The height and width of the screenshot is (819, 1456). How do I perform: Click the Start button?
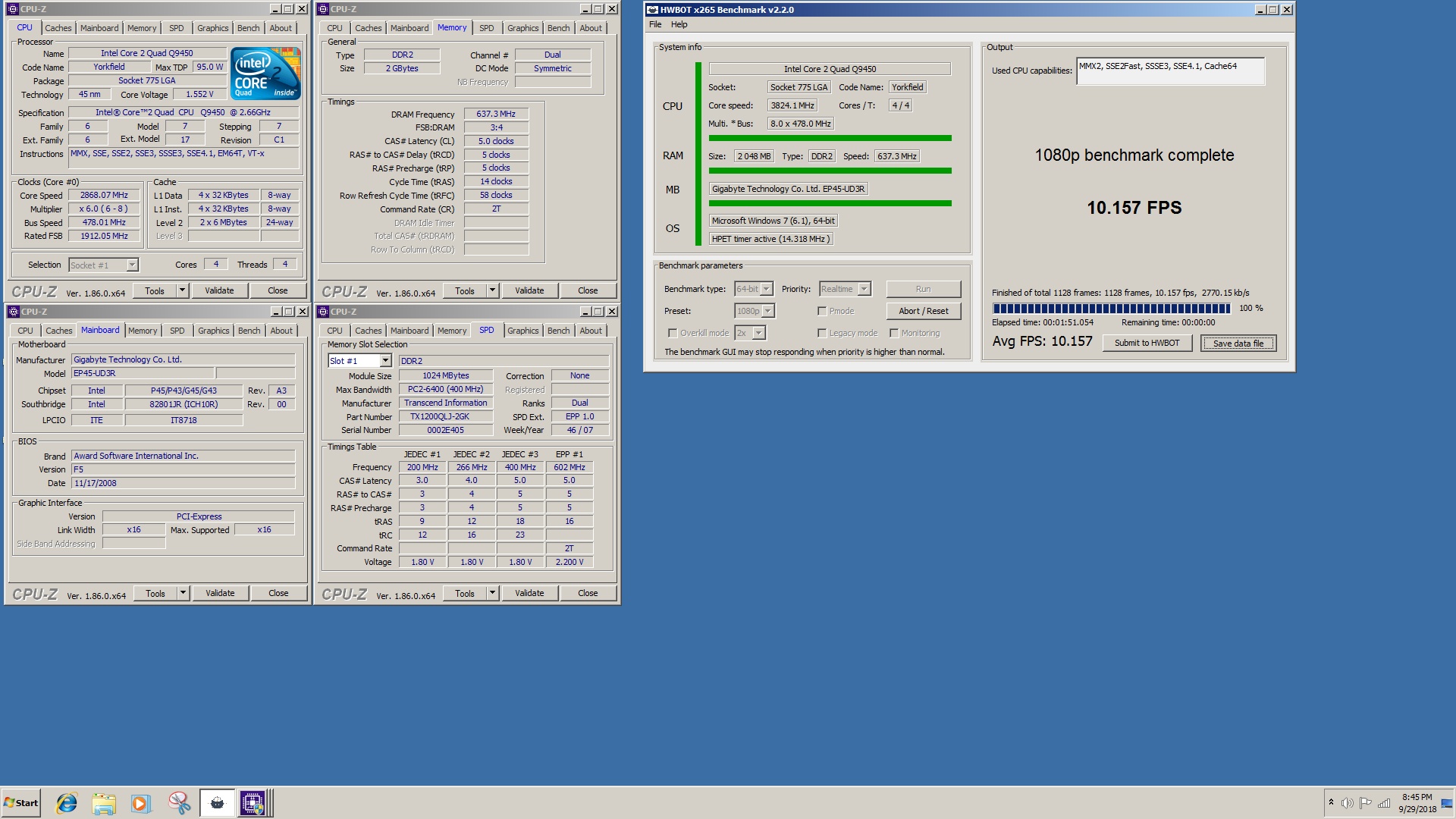point(20,803)
